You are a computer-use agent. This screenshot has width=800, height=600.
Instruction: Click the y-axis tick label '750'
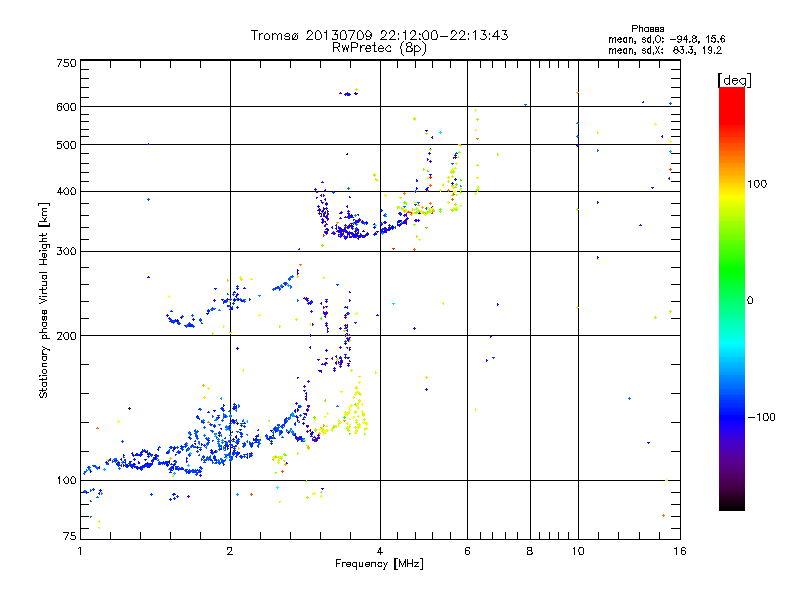(x=66, y=63)
